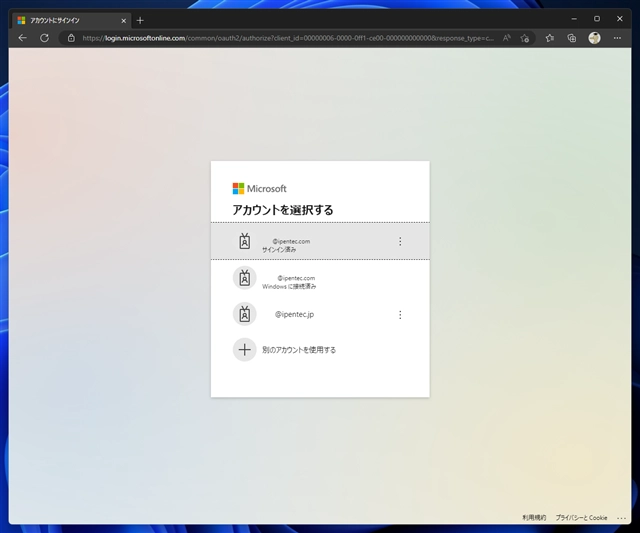Click the アカウントを選択する heading

pyautogui.click(x=283, y=210)
